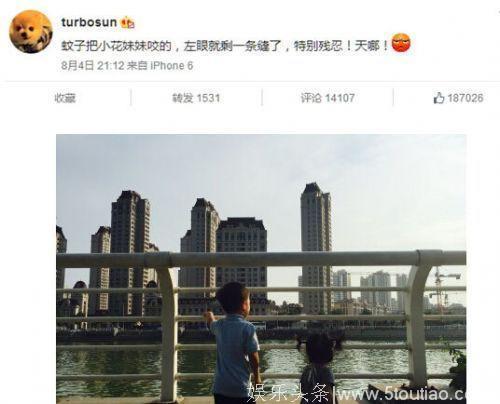This screenshot has width=500, height=404.
Task: Click the boy in blue shirt
Action: (235, 343)
